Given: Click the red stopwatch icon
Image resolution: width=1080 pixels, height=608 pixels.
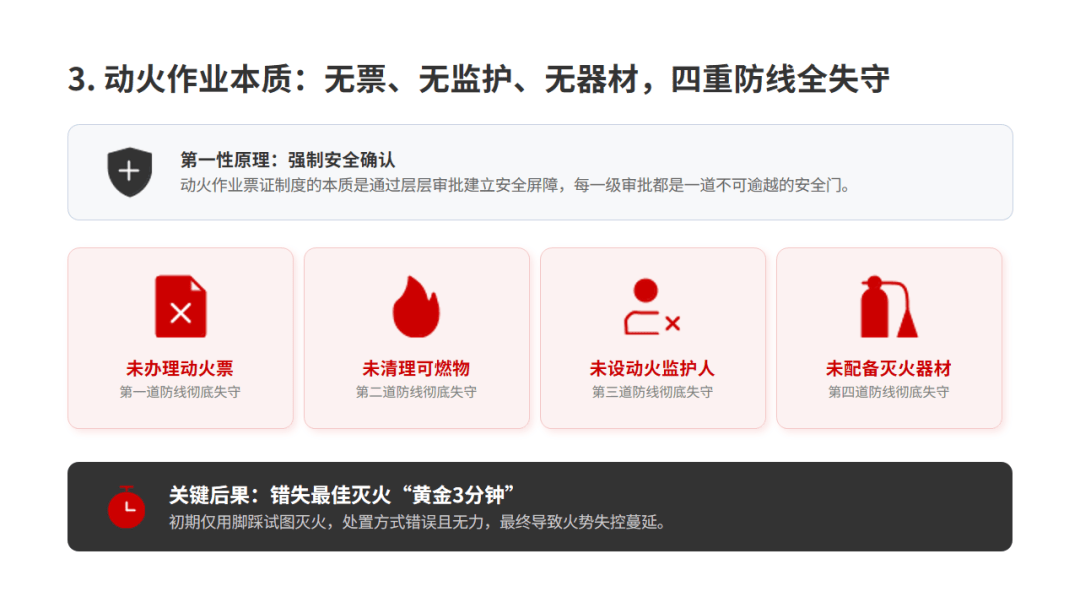Looking at the screenshot, I should pyautogui.click(x=127, y=507).
